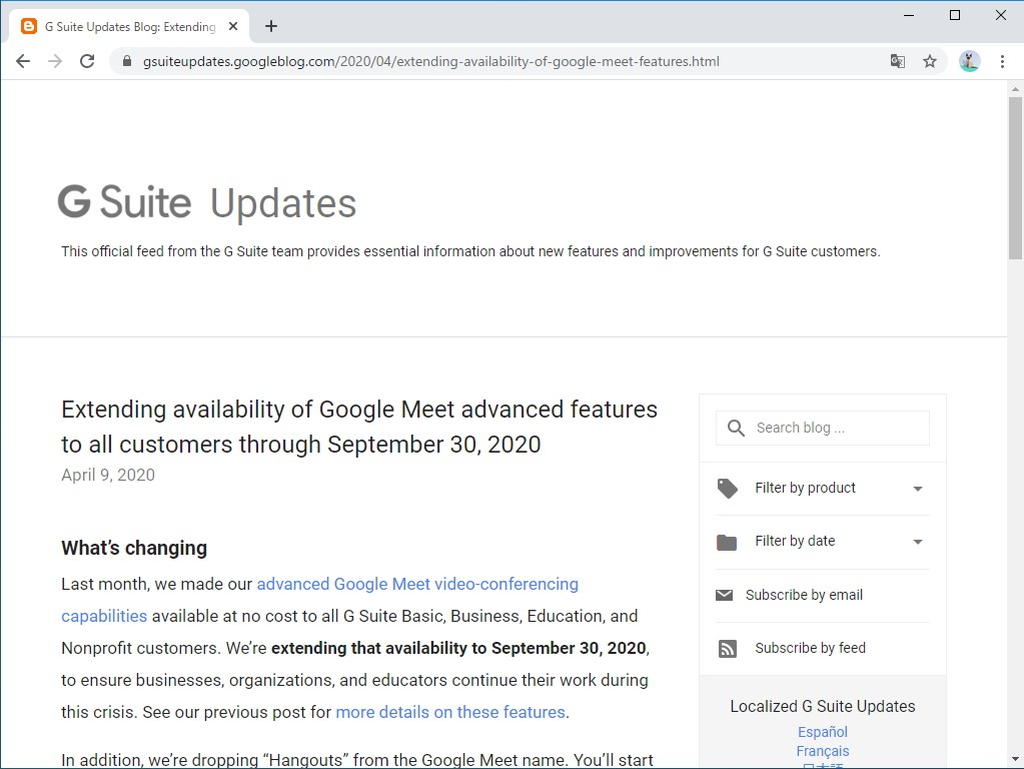The height and width of the screenshot is (769, 1024).
Task: Choose Español localized updates link
Action: [822, 732]
